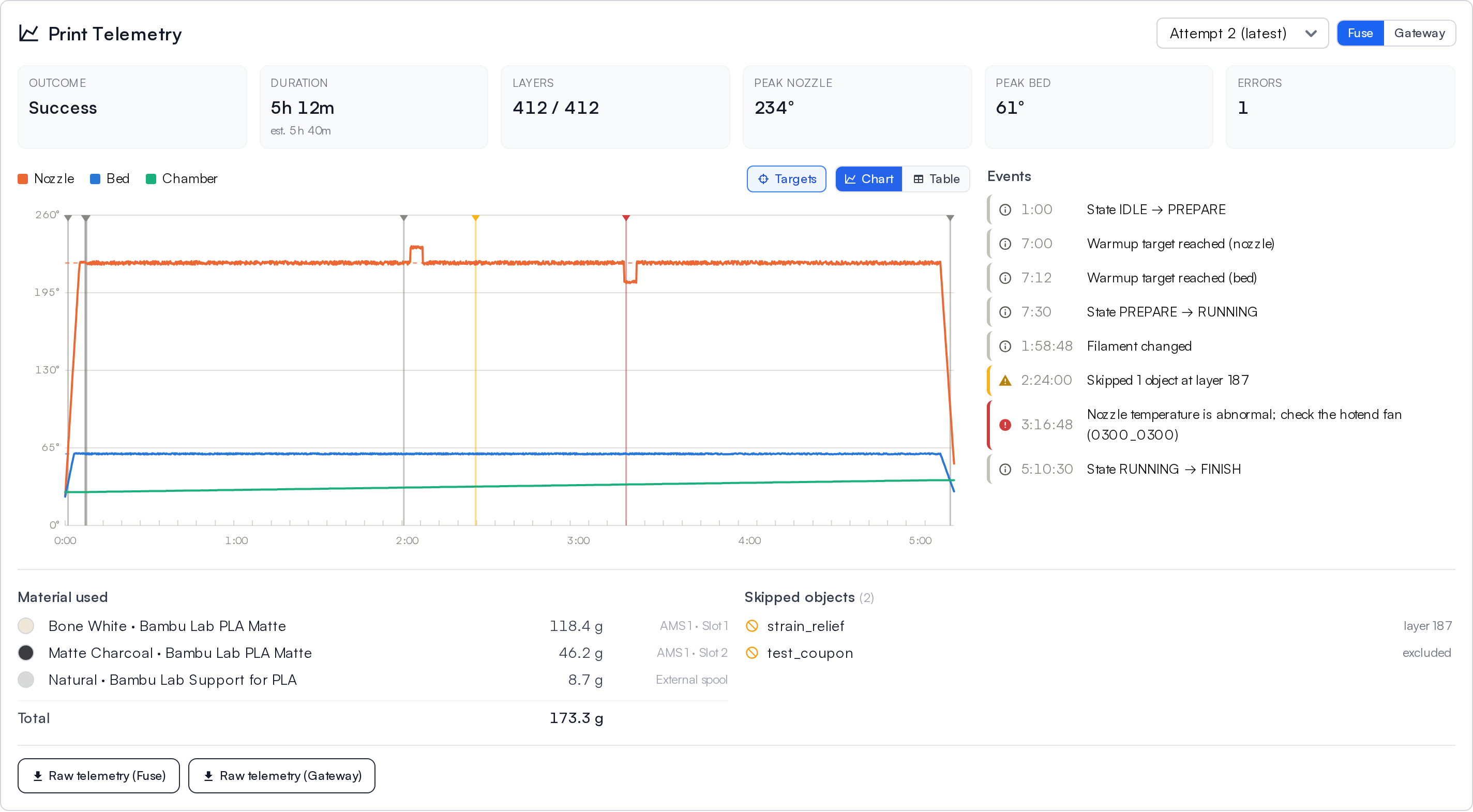Click 'Matte Charcoal · Bambu Lab PLA Matte' row
1473x812 pixels.
click(372, 653)
